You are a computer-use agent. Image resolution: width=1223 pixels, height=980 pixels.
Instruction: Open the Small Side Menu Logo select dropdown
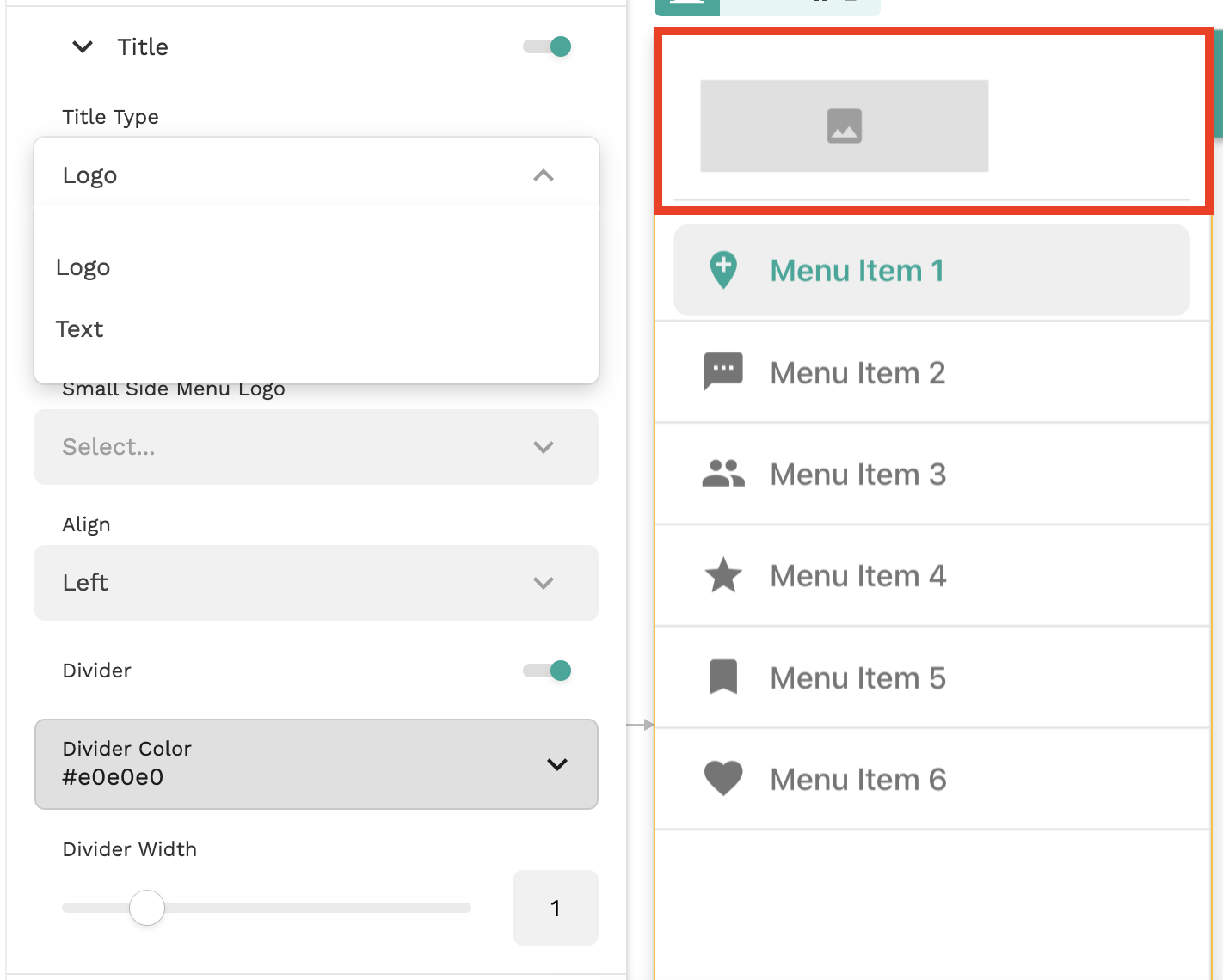tap(316, 447)
